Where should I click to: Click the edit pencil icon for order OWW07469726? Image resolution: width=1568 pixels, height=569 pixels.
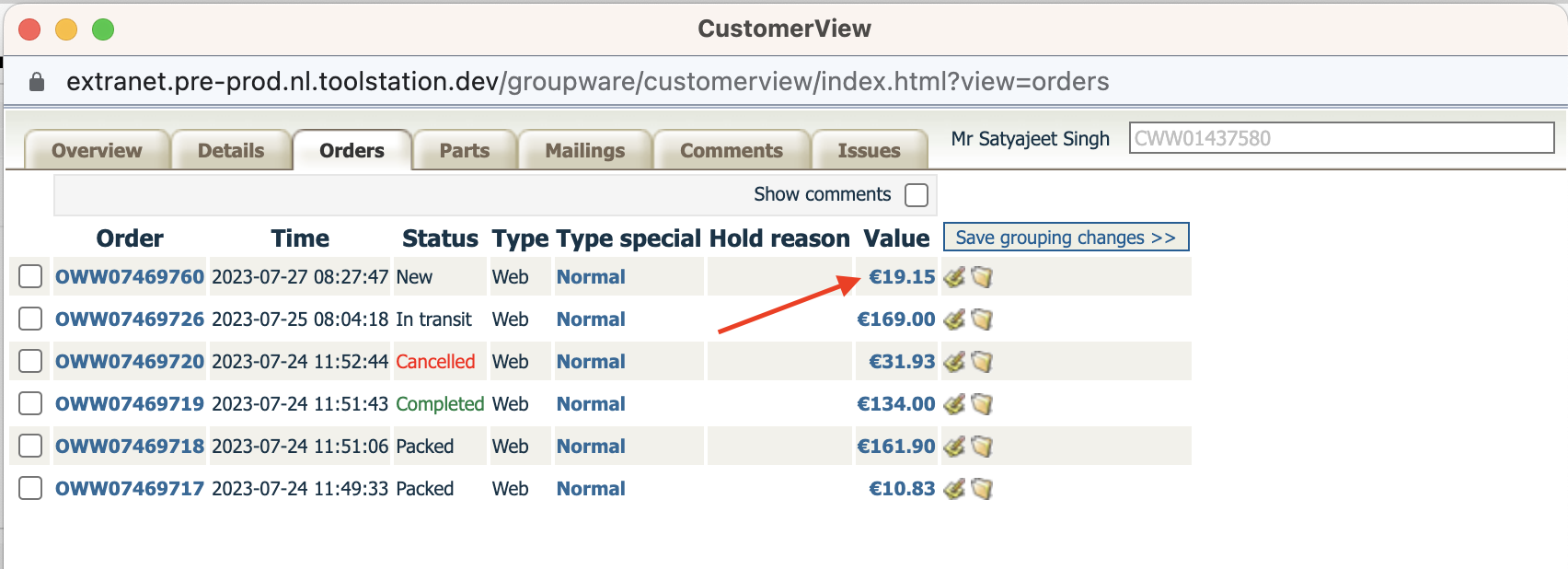coord(954,319)
